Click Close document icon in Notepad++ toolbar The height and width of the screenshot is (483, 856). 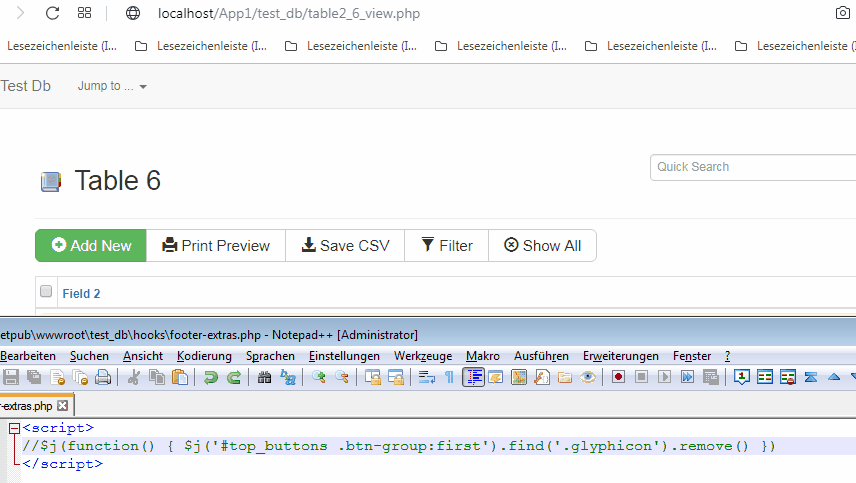point(57,377)
